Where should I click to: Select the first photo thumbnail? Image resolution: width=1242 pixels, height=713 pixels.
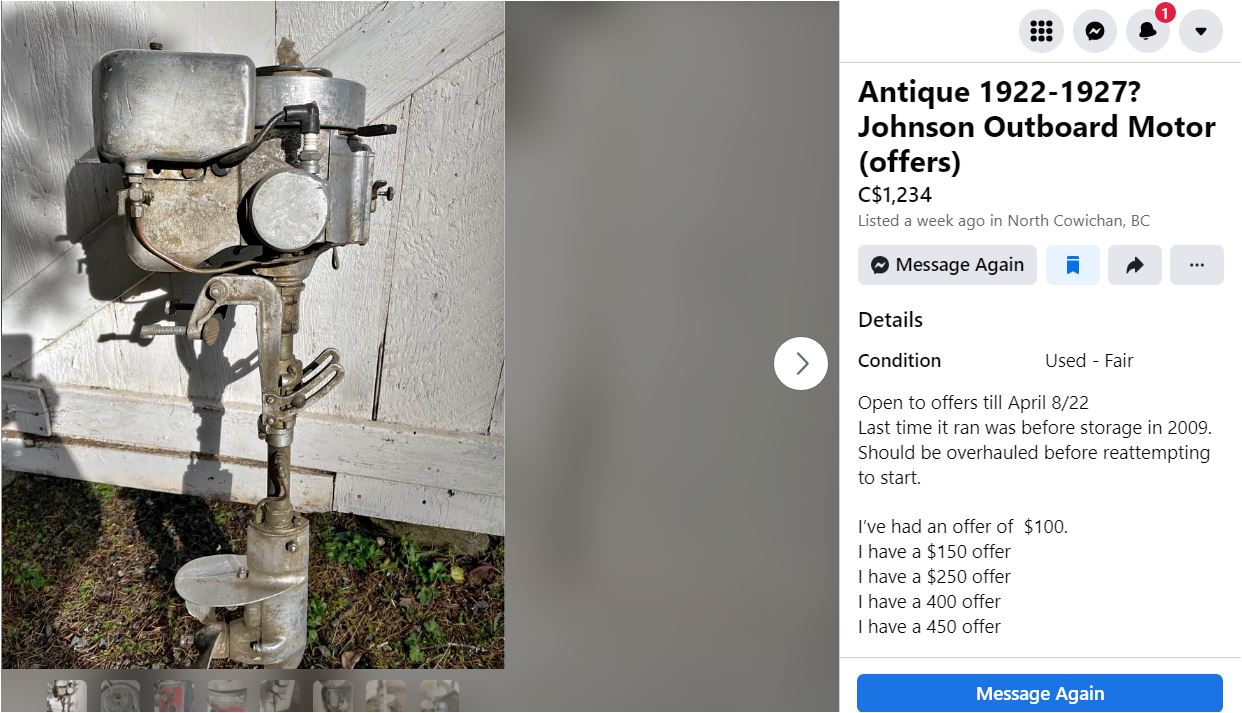pos(67,696)
